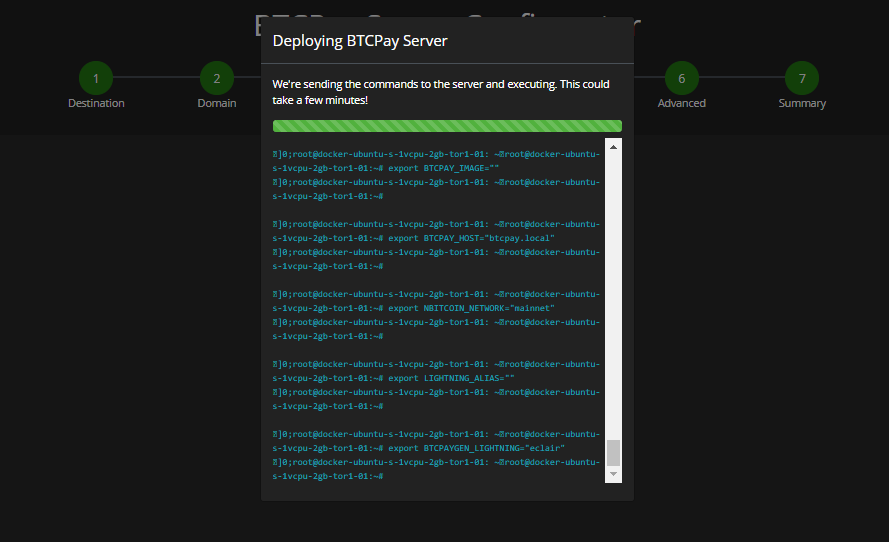
Task: Click step 2 circle in wizard
Action: [217, 78]
